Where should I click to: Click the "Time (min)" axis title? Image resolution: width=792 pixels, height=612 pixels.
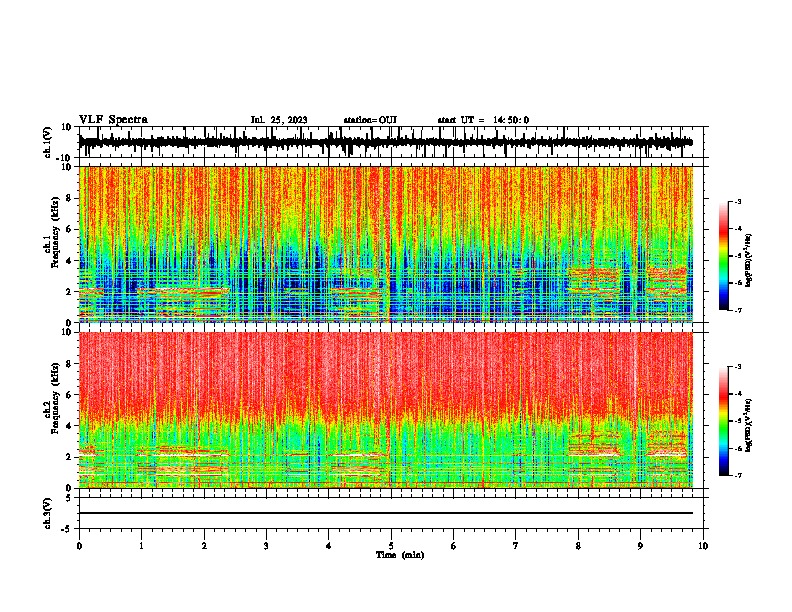[x=400, y=555]
